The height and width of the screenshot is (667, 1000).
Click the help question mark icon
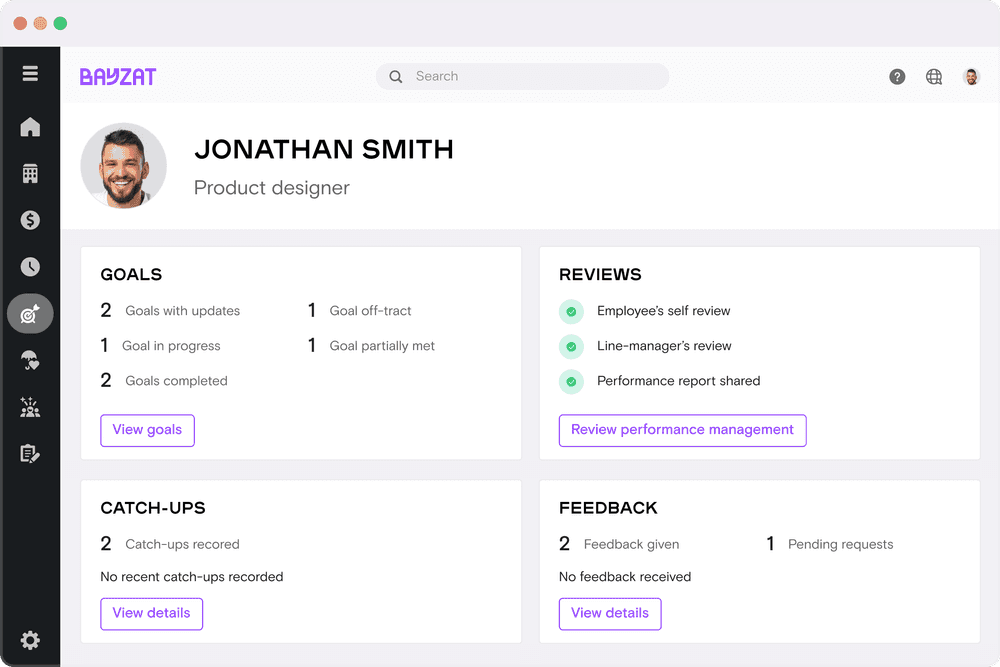(x=896, y=76)
